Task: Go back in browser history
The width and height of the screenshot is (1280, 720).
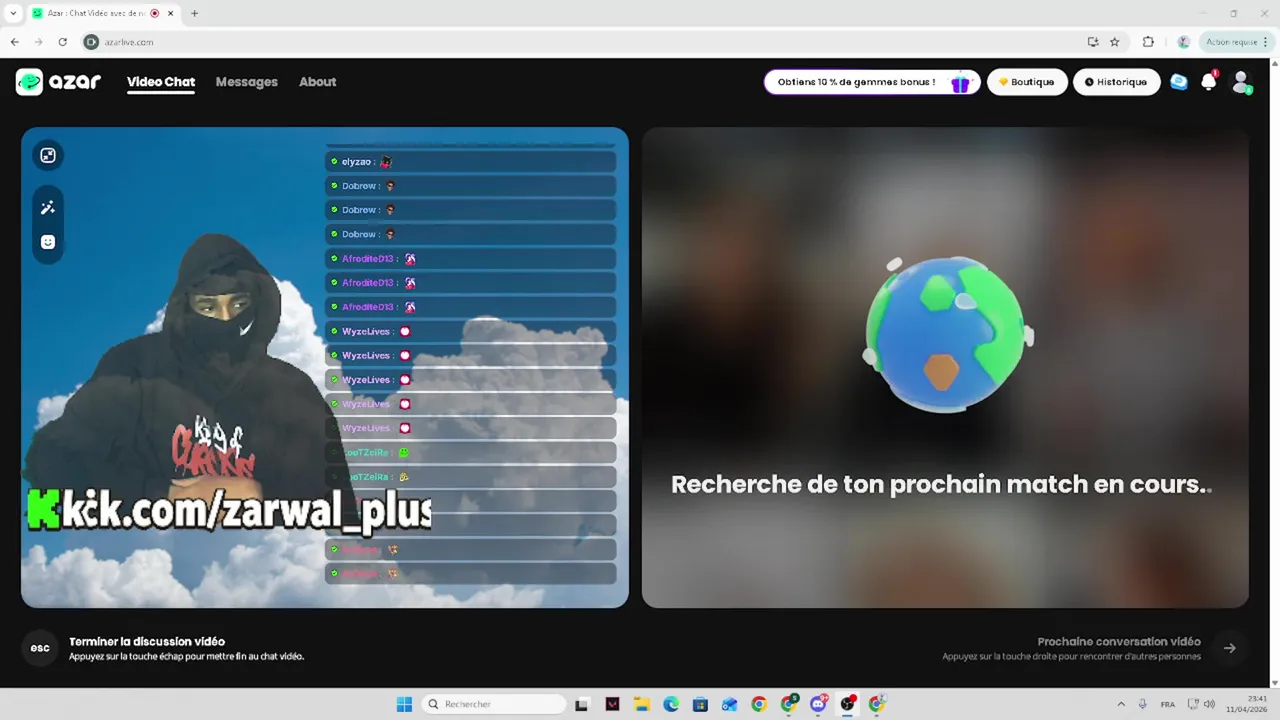Action: click(x=14, y=42)
